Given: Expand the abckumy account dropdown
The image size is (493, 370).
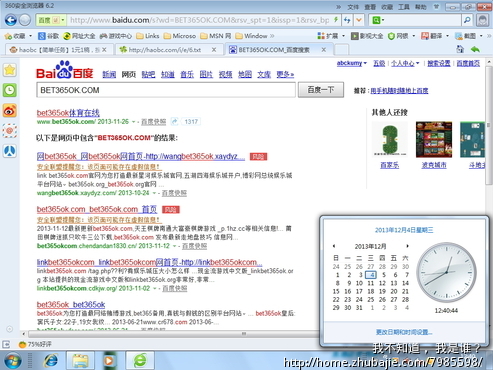Looking at the screenshot, I should click(x=365, y=63).
